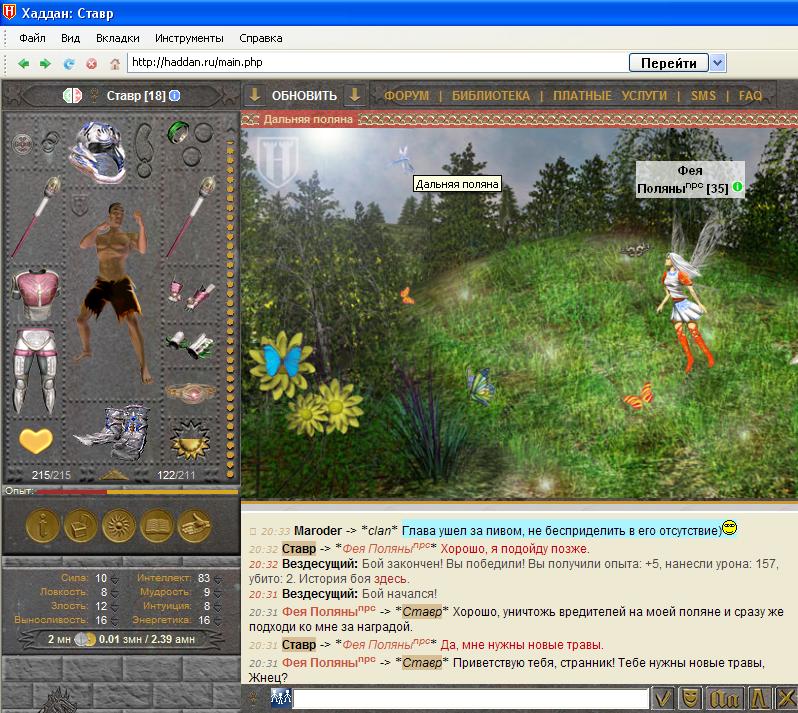Stop loading with the red X icon
This screenshot has width=798, height=713.
tap(92, 64)
